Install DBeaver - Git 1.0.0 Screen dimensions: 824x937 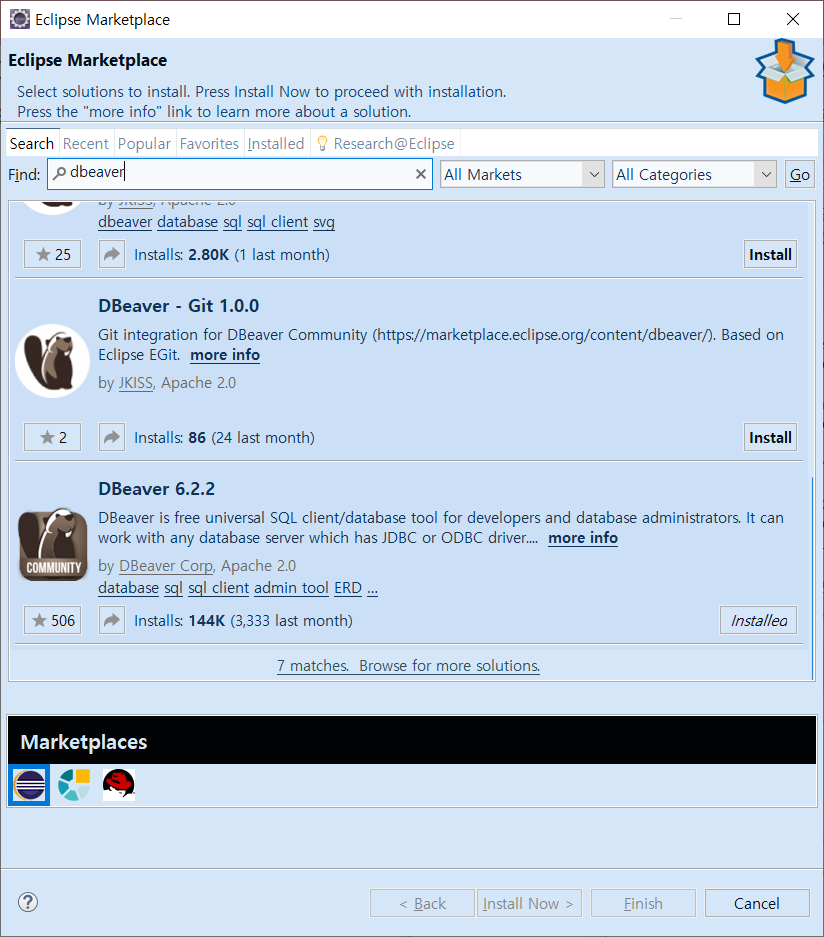[770, 437]
